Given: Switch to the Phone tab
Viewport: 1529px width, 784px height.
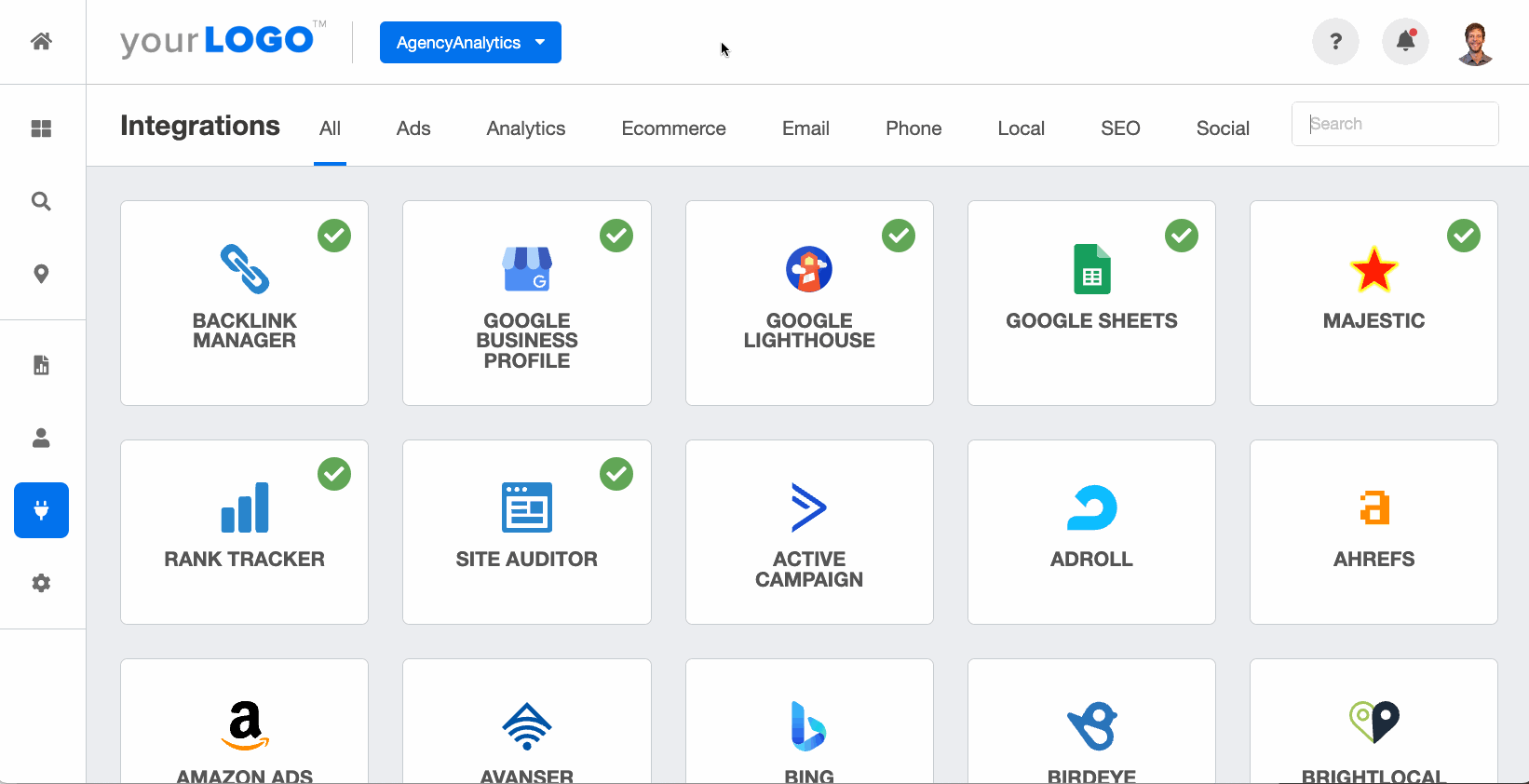Looking at the screenshot, I should (913, 128).
